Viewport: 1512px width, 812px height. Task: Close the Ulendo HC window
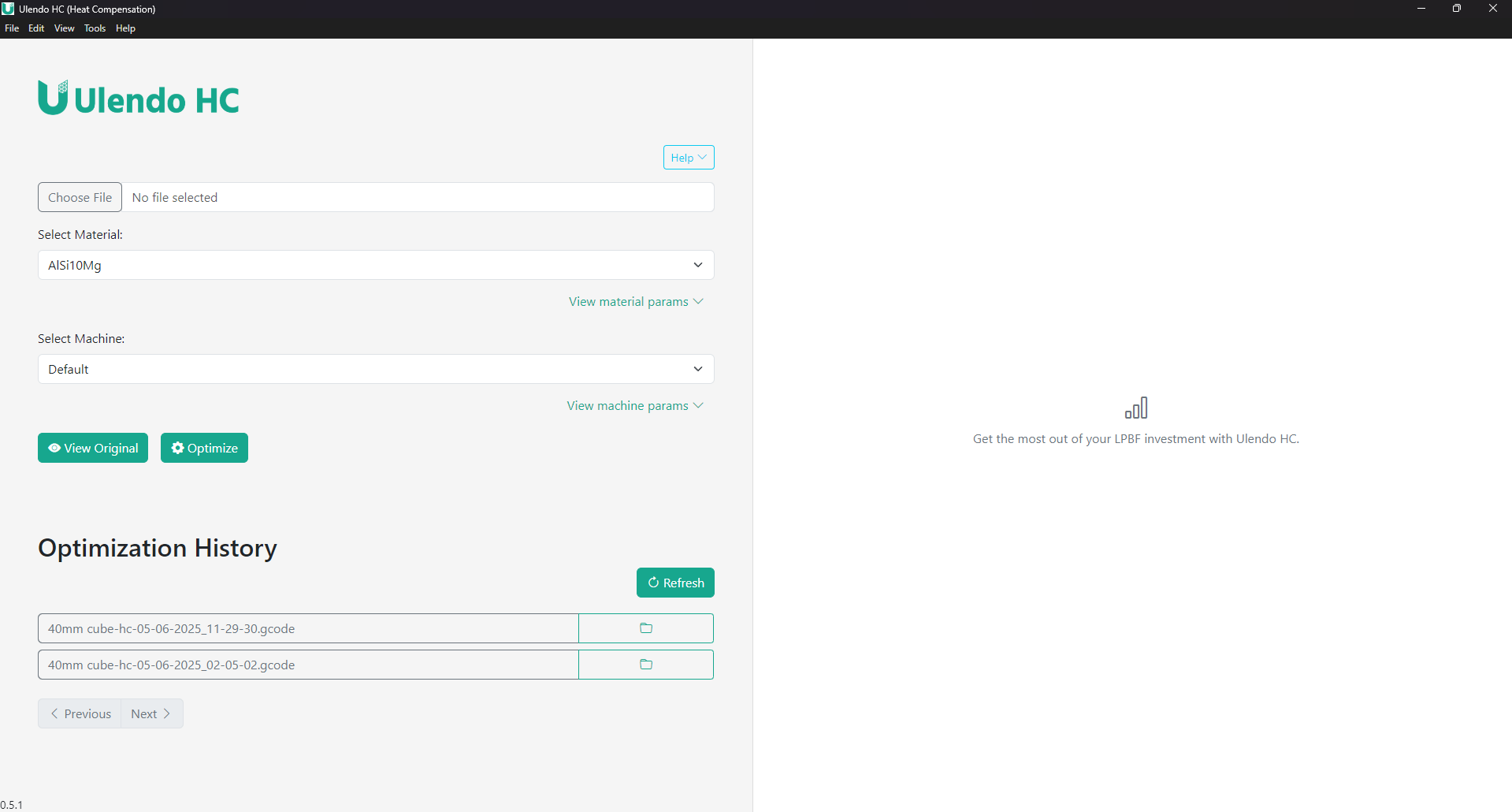coord(1493,9)
